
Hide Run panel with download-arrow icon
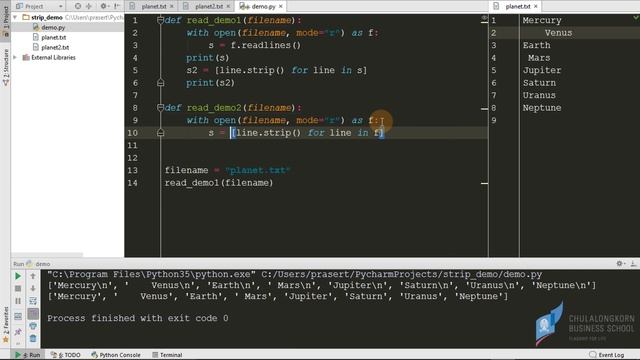tap(633, 264)
